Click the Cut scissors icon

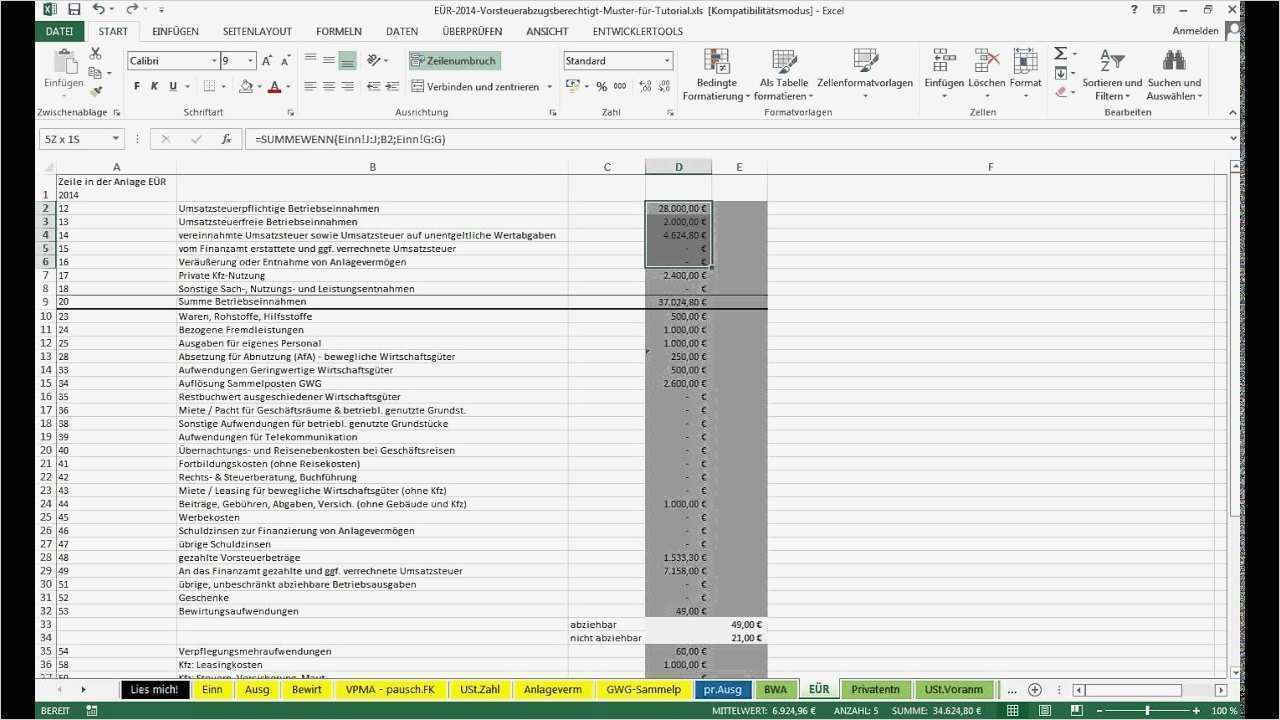(x=96, y=54)
